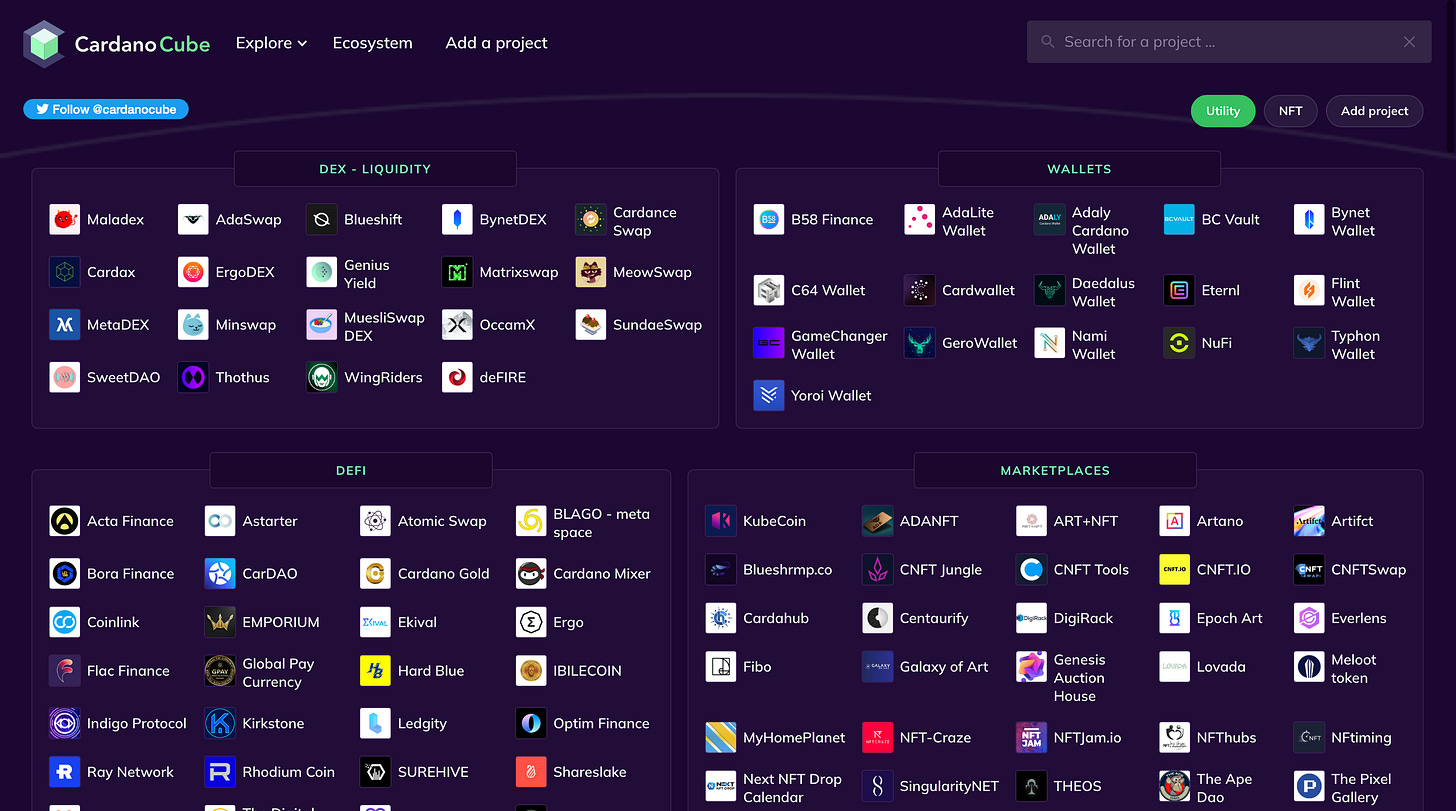This screenshot has width=1456, height=811.
Task: Click the CardanoCube logo
Action: click(117, 44)
